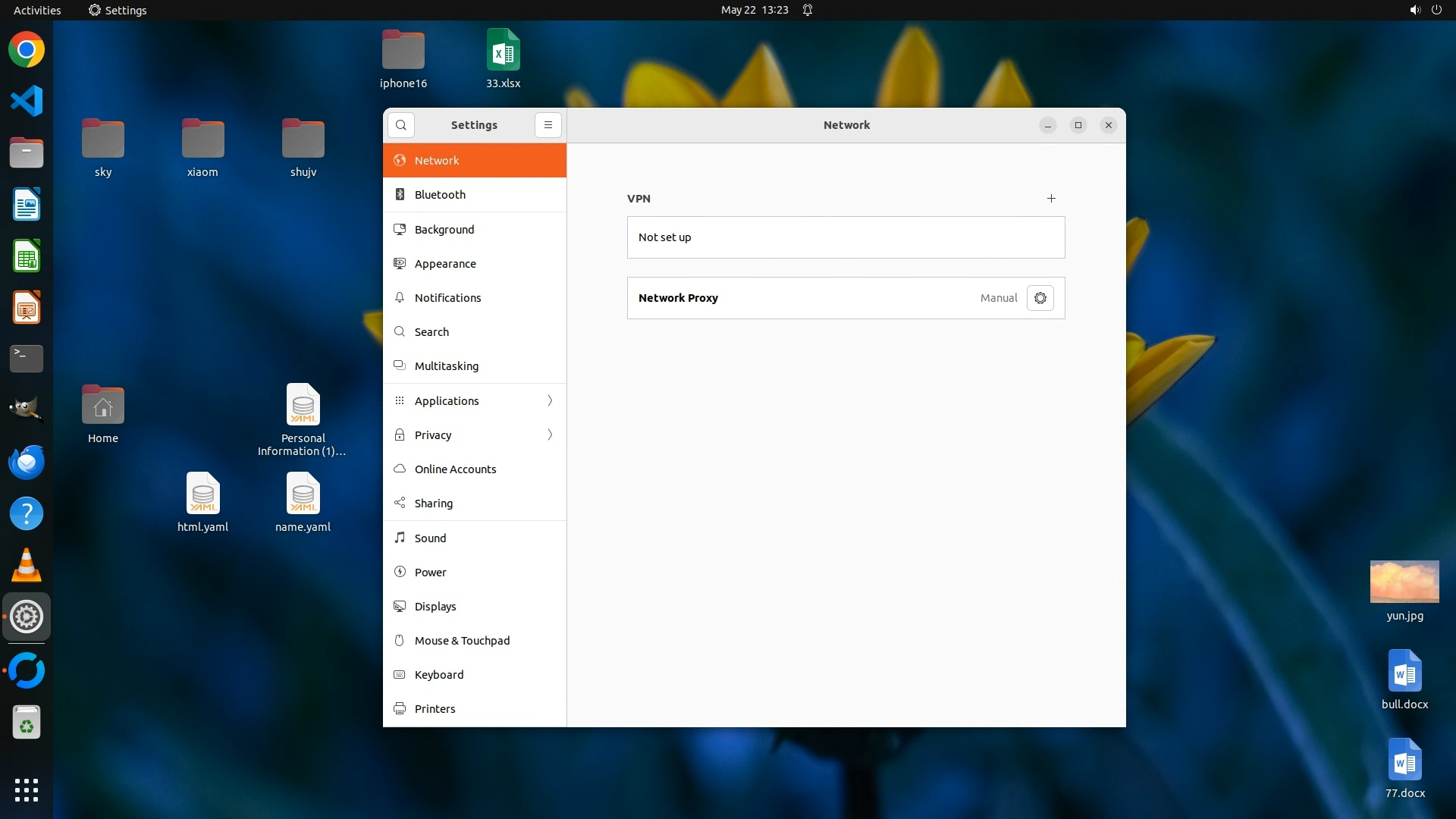The height and width of the screenshot is (819, 1456).
Task: Open Sound settings panel
Action: pyautogui.click(x=430, y=538)
